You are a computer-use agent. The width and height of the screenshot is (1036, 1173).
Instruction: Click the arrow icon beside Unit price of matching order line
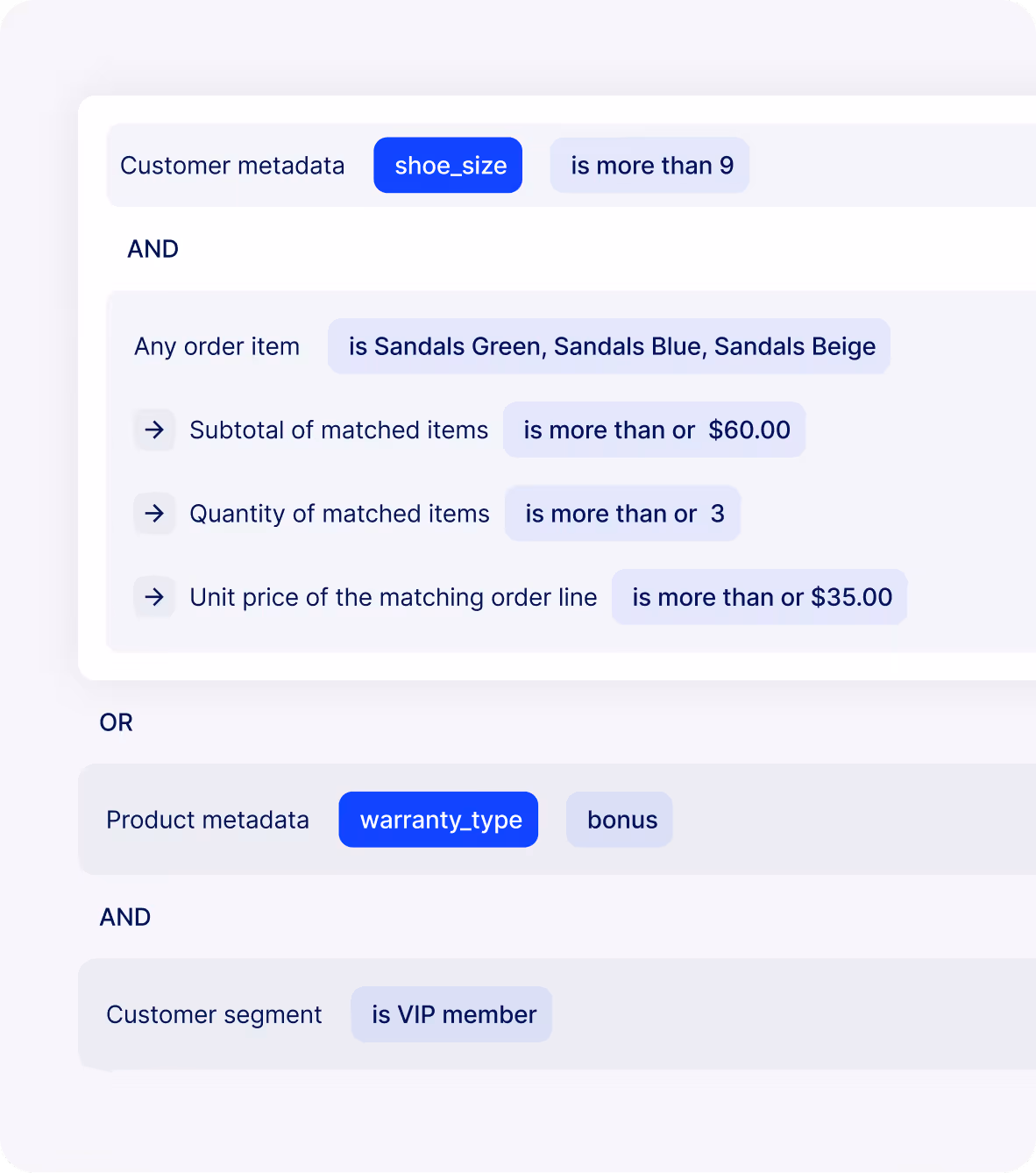click(154, 597)
